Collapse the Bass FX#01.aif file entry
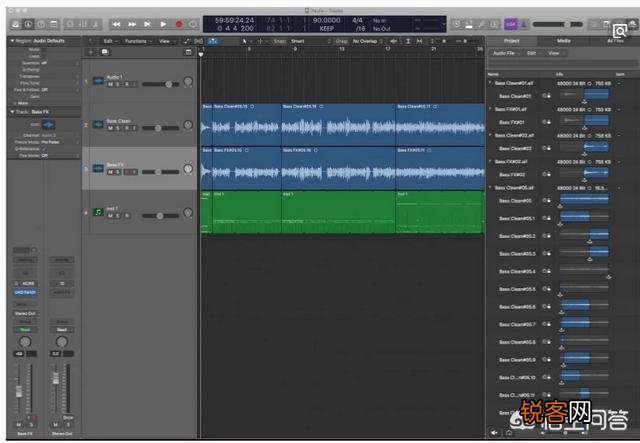Viewport: 640px width, 443px height. [x=490, y=109]
